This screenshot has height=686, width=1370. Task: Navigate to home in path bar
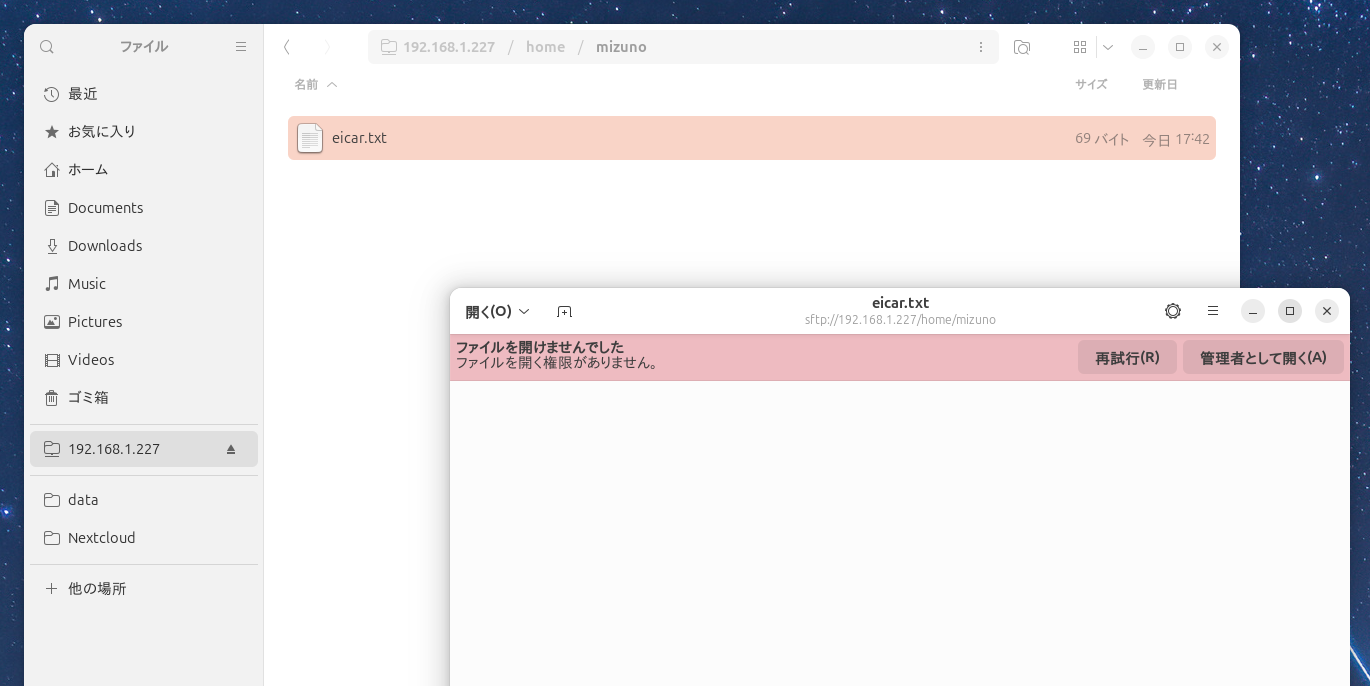tap(545, 47)
